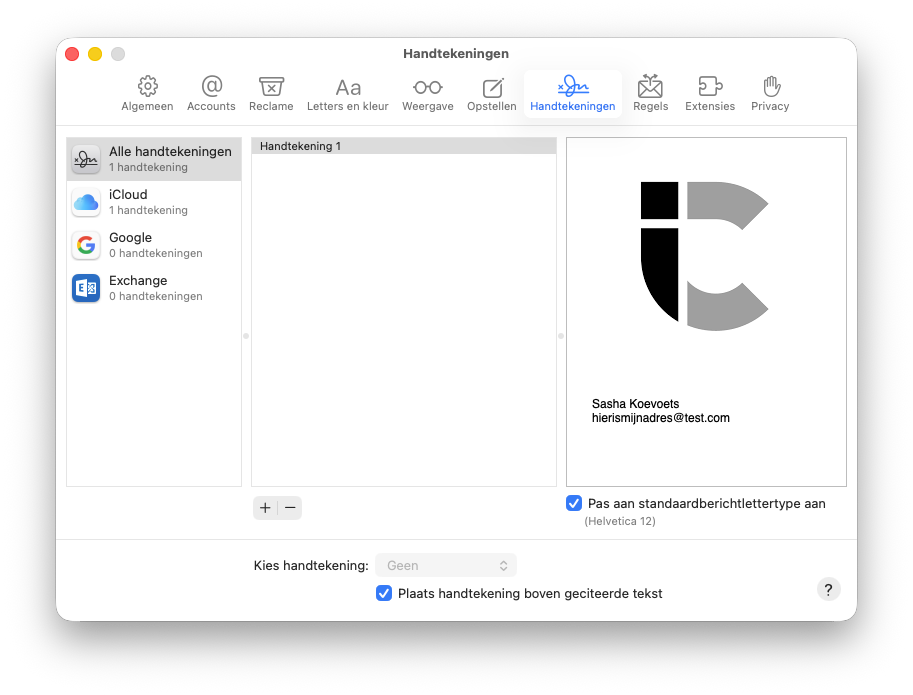Screen dimensions: 913x695
Task: Remove signature with the minus button
Action: 290,508
